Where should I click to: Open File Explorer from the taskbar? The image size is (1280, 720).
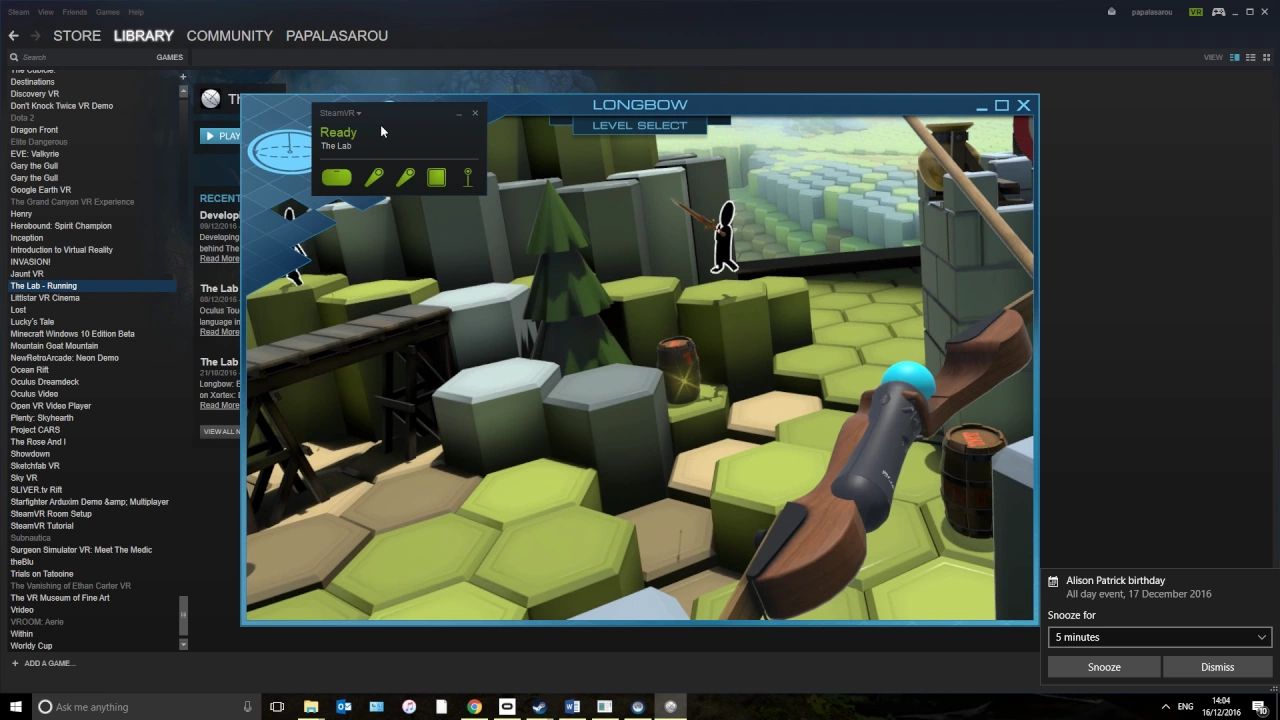(311, 707)
